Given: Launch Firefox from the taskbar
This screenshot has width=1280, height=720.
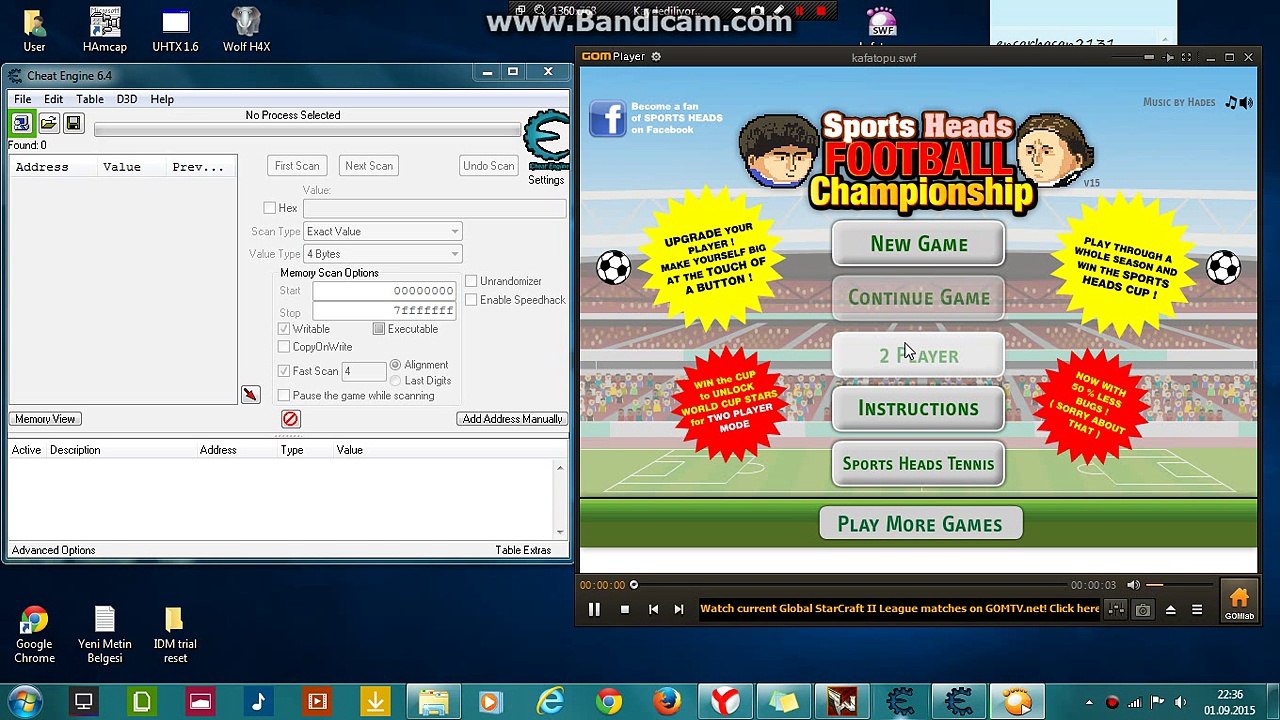Looking at the screenshot, I should pos(667,702).
